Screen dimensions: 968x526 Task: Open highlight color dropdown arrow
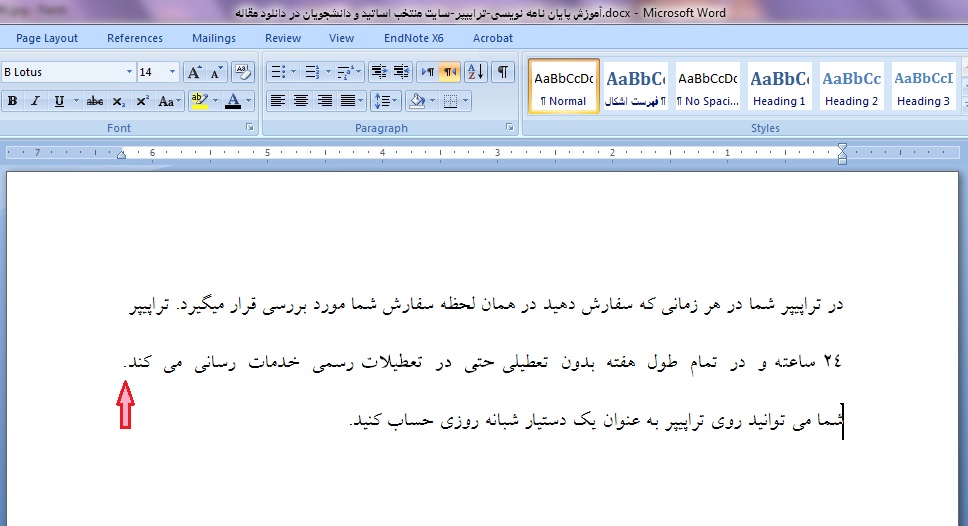point(215,101)
